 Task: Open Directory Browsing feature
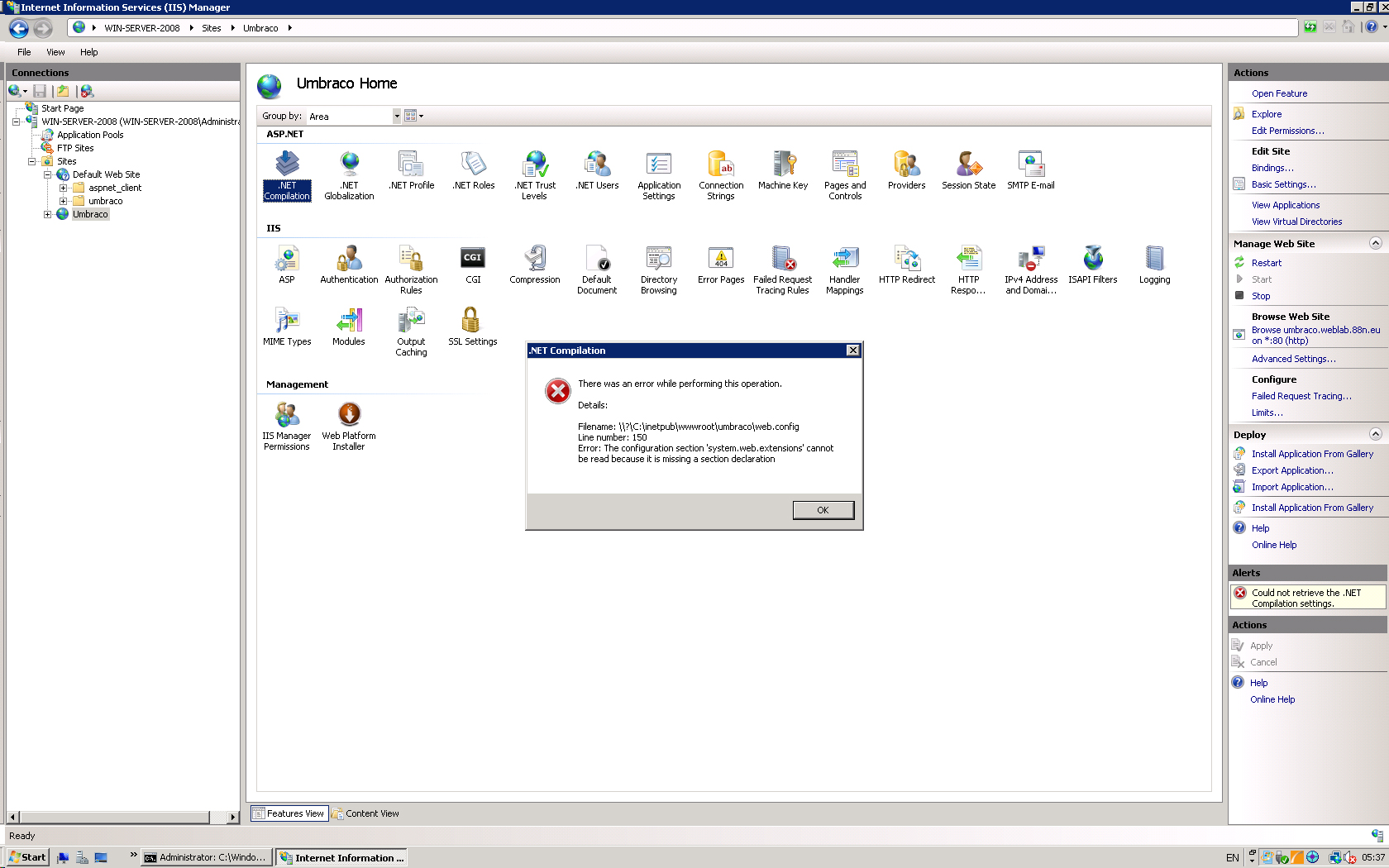pos(659,269)
